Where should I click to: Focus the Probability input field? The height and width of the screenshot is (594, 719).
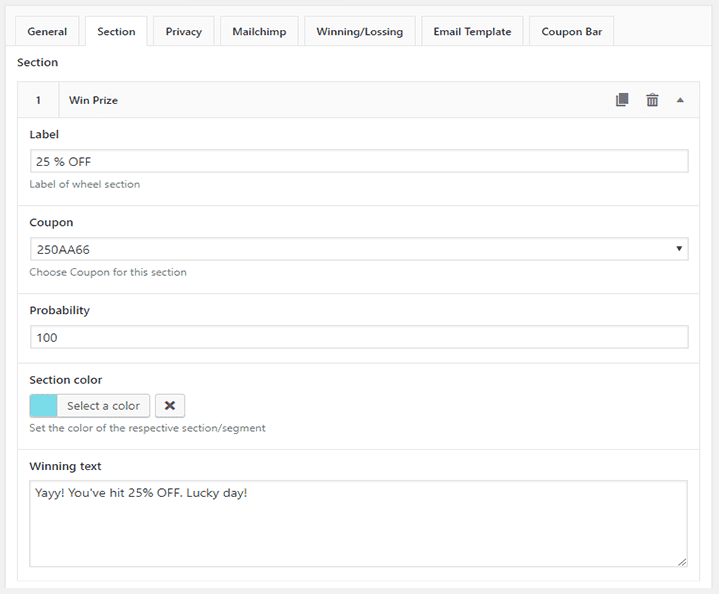tap(358, 337)
